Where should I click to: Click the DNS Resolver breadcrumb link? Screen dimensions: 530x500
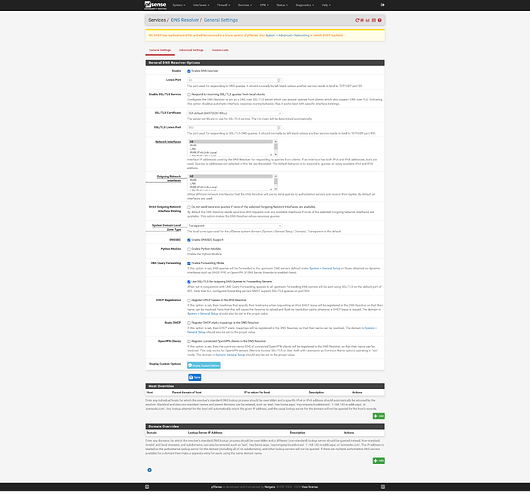point(185,20)
